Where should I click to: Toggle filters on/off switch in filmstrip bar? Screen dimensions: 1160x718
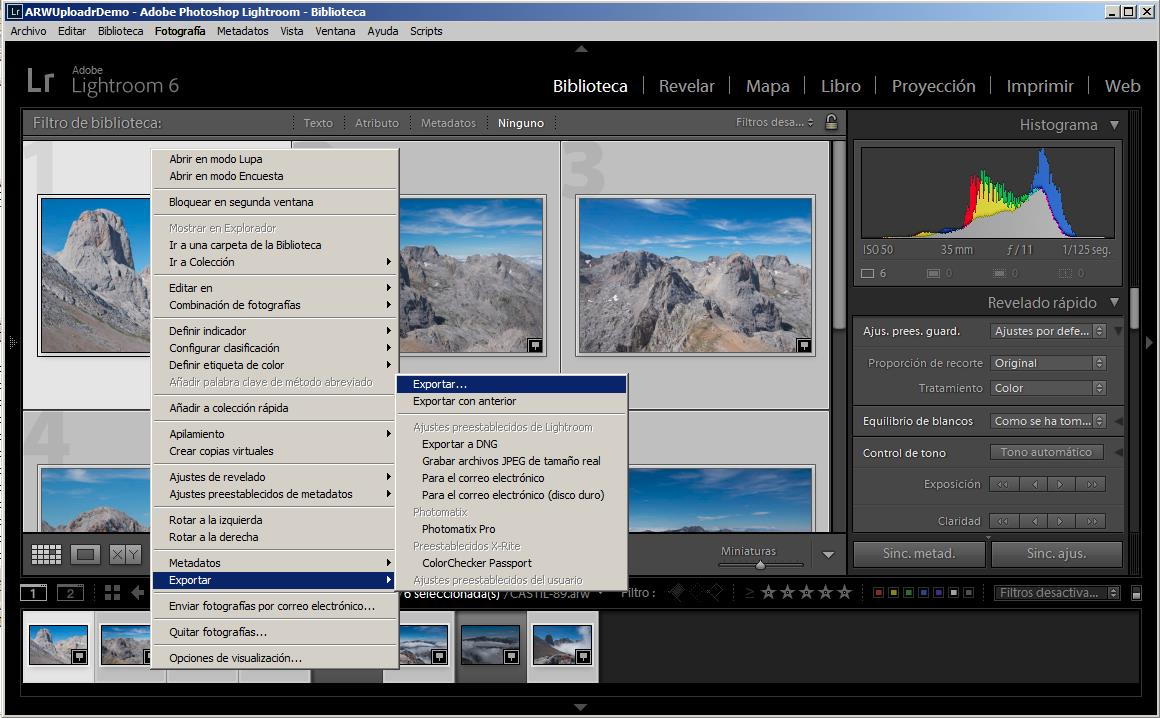1136,593
